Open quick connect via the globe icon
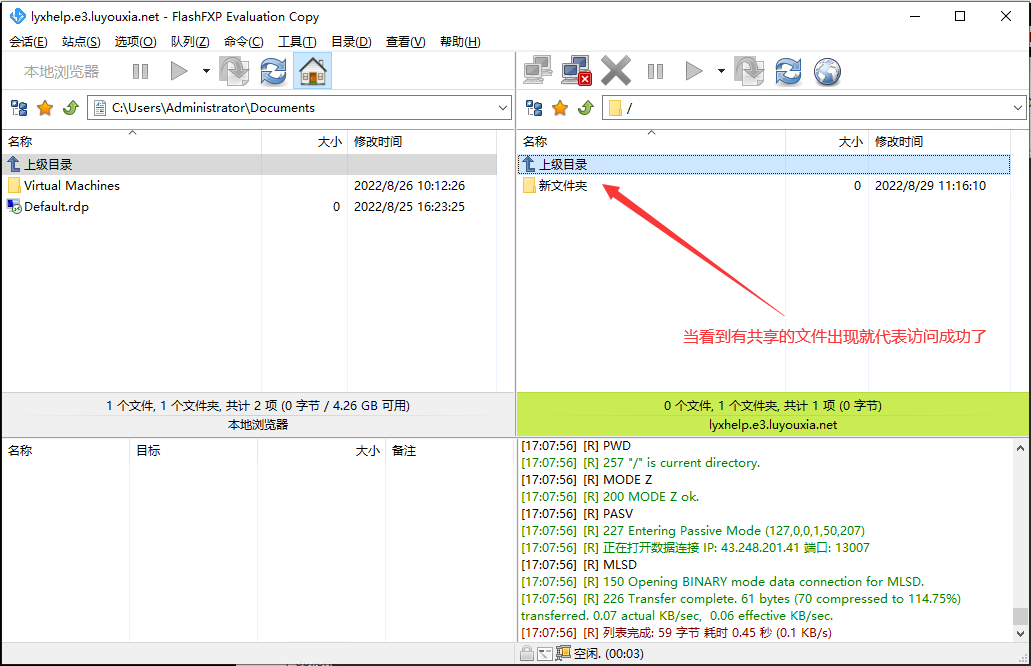 point(825,70)
